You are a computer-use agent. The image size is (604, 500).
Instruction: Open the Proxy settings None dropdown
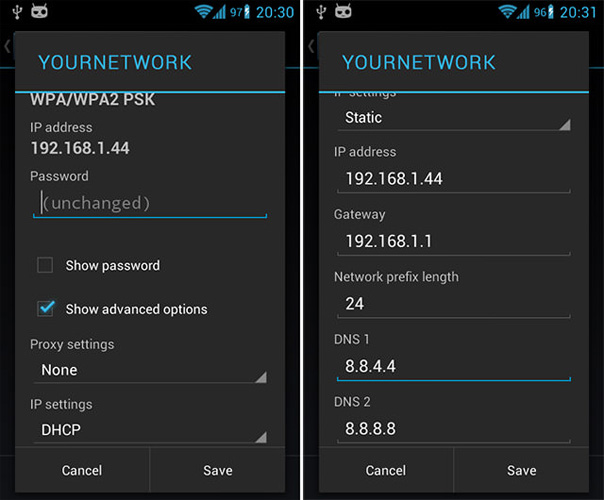pyautogui.click(x=150, y=371)
